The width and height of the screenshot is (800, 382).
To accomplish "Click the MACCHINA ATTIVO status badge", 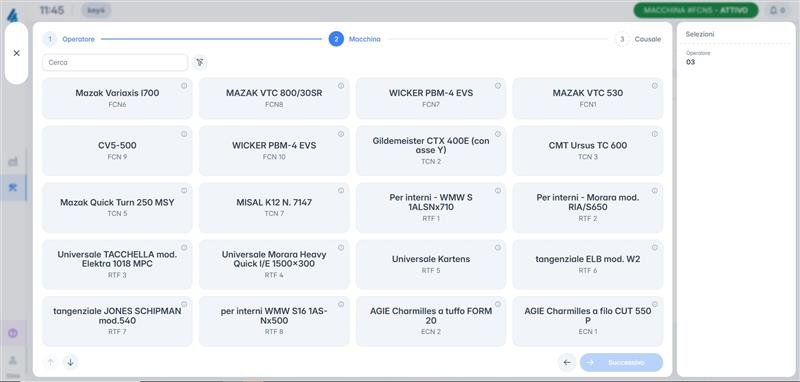I will pos(696,10).
